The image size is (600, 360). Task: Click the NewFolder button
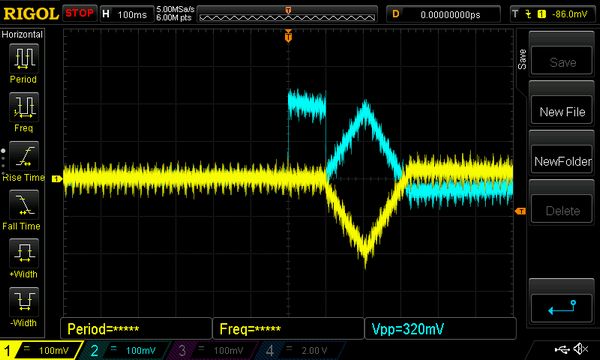click(x=562, y=161)
